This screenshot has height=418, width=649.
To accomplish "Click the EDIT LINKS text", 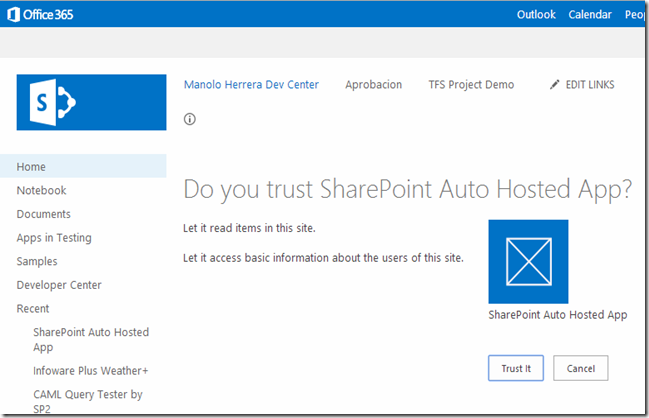I will 590,84.
